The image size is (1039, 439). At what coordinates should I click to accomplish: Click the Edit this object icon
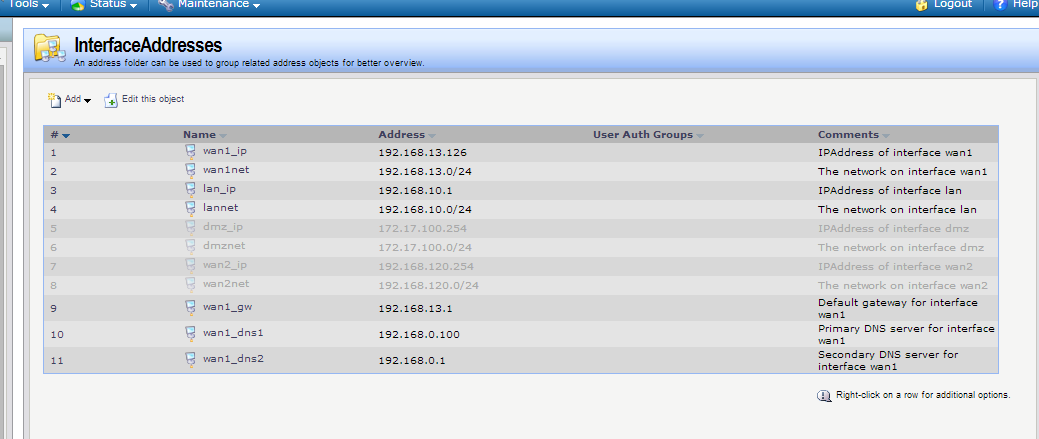[111, 100]
